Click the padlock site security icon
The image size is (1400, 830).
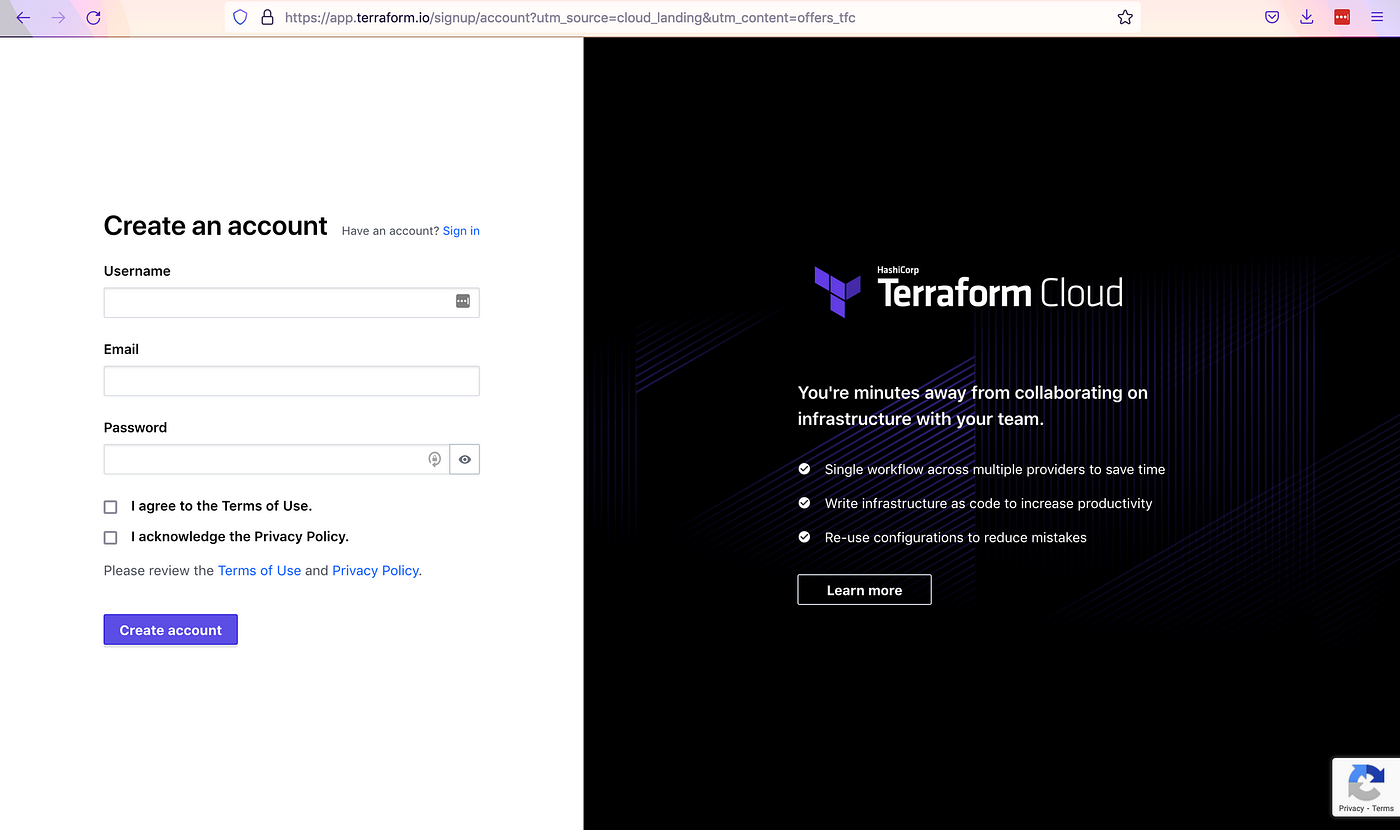[x=265, y=17]
